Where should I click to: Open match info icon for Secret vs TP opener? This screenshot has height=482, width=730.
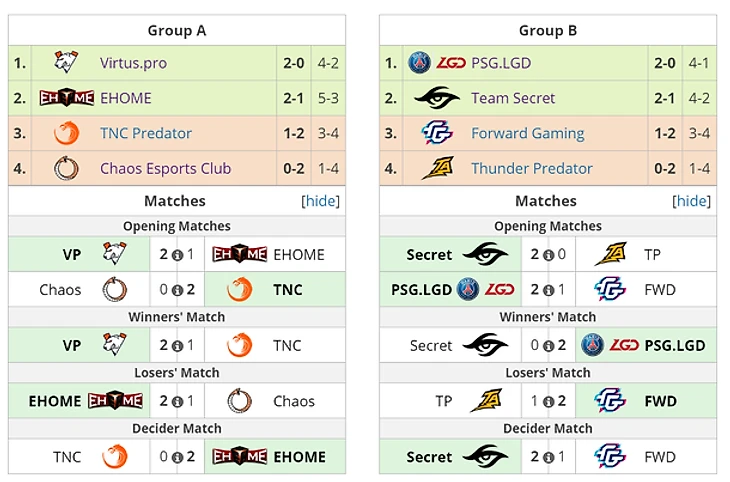click(x=548, y=255)
